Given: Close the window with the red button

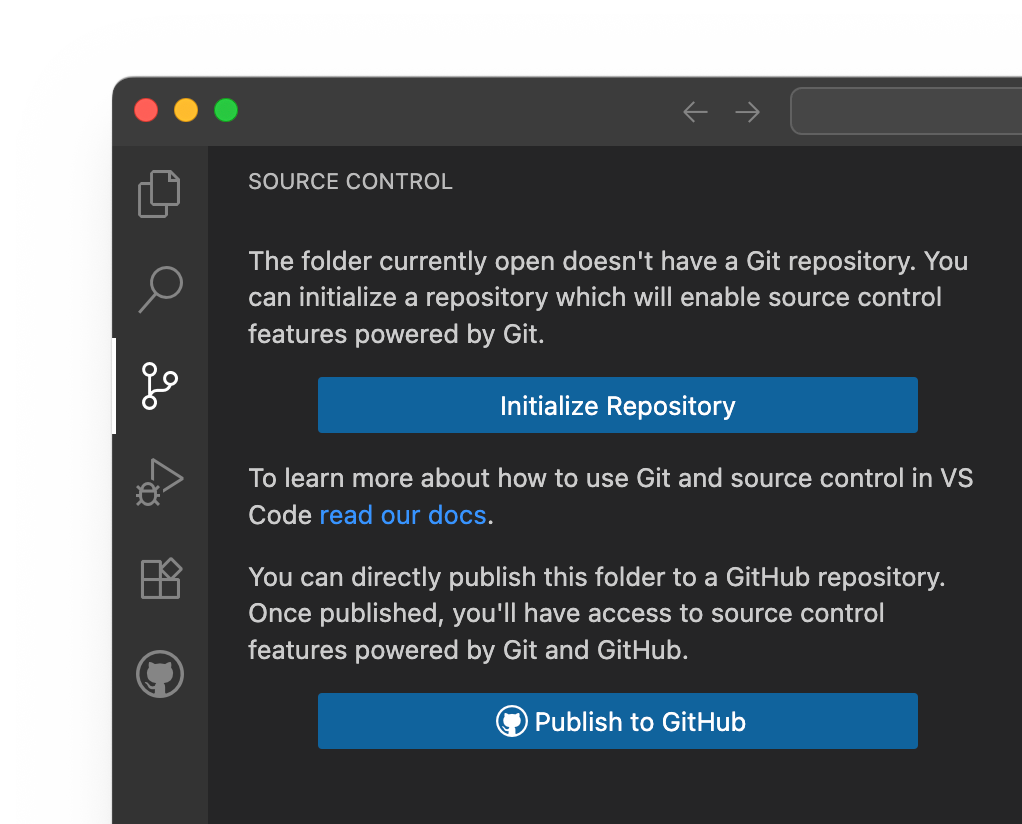Looking at the screenshot, I should pyautogui.click(x=146, y=110).
